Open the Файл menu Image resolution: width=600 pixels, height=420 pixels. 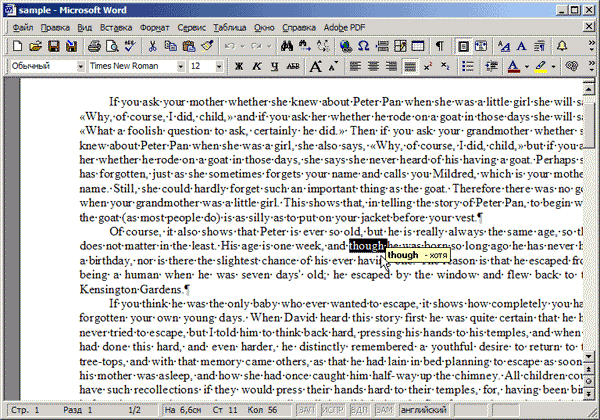pos(23,28)
